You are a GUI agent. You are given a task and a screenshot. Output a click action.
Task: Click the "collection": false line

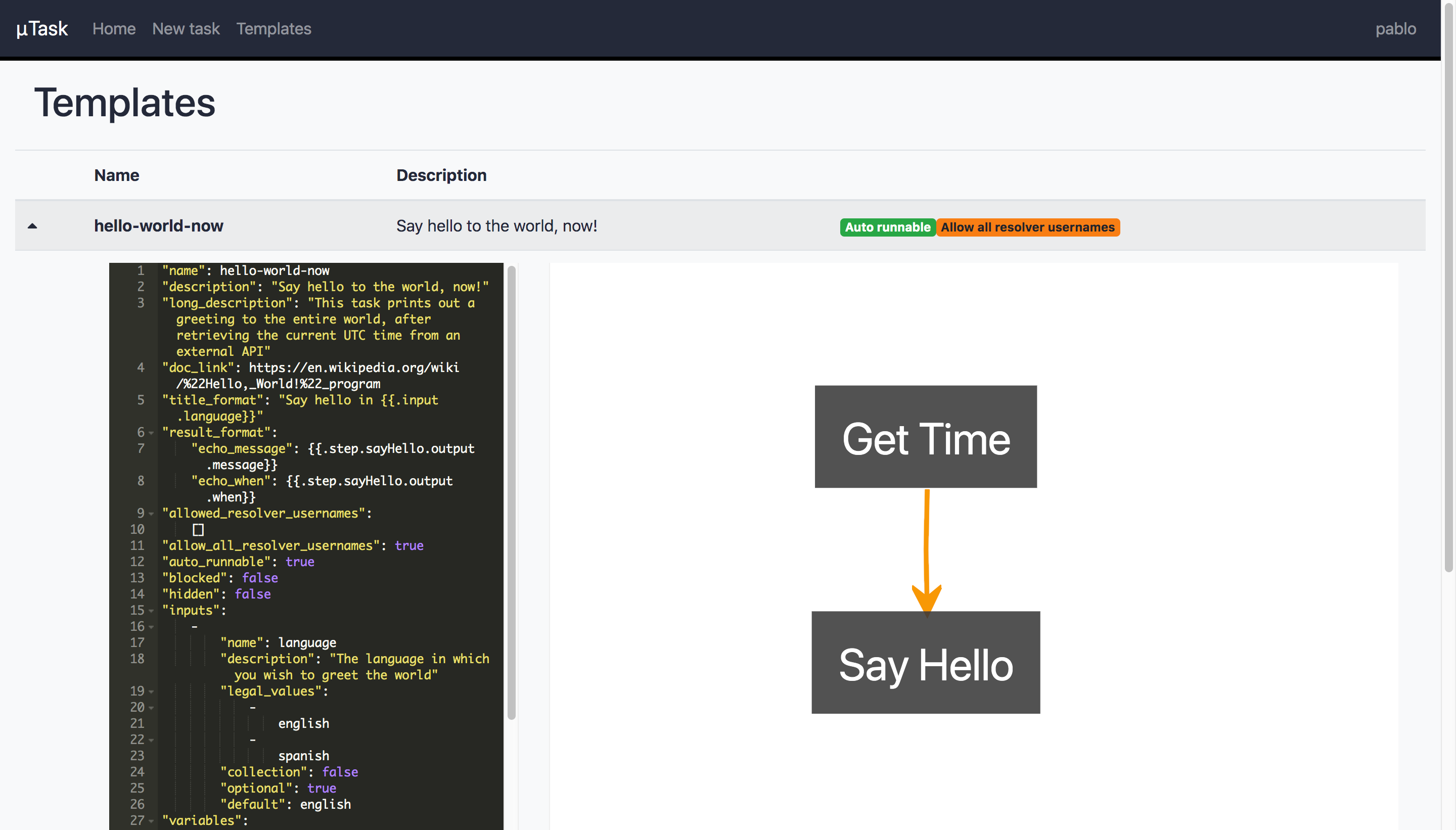(289, 772)
